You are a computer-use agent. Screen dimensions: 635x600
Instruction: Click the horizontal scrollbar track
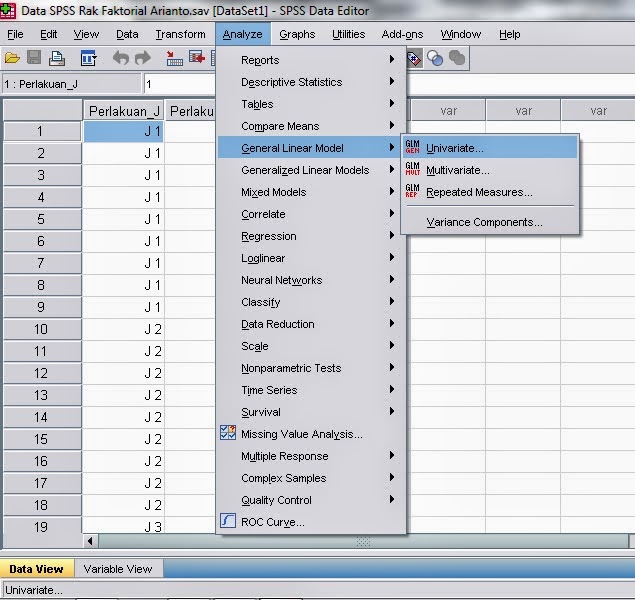(x=363, y=541)
